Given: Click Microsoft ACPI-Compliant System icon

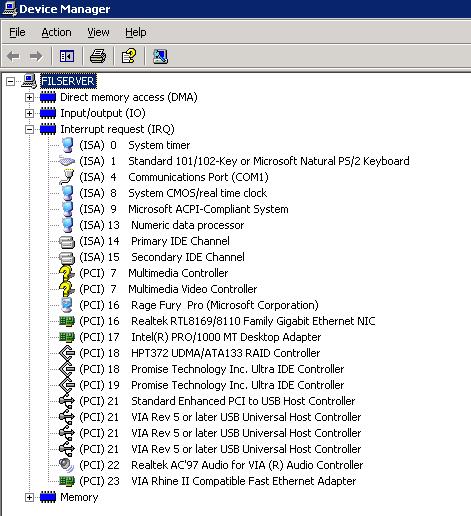Looking at the screenshot, I should 67,209.
